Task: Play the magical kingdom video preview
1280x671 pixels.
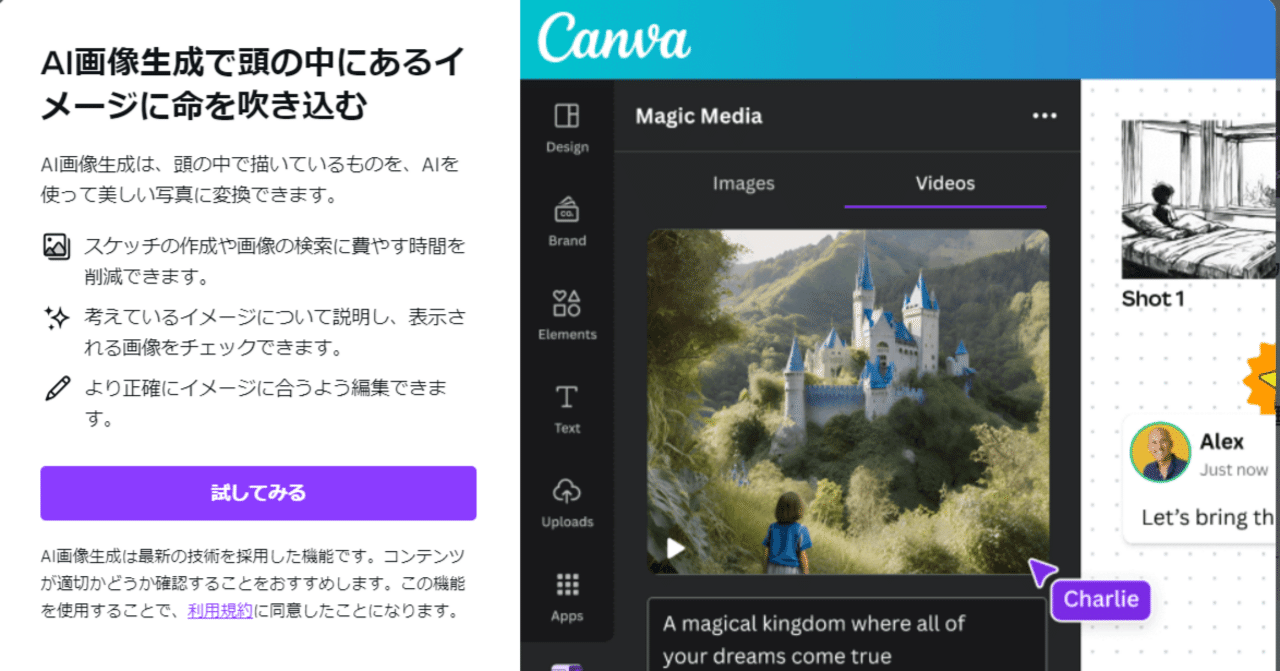Action: point(674,548)
